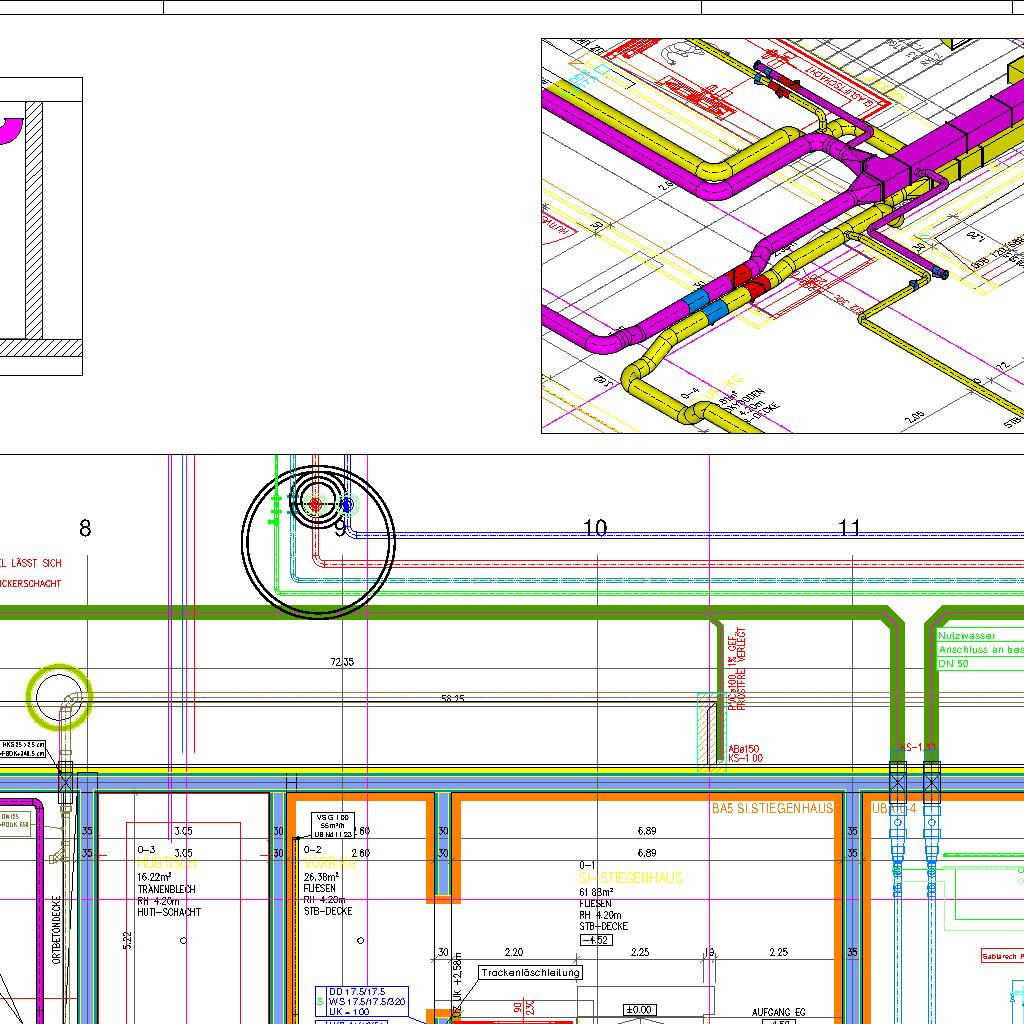
Task: Click the crossed-box valve symbol under KS-1.30
Action: pyautogui.click(x=931, y=776)
